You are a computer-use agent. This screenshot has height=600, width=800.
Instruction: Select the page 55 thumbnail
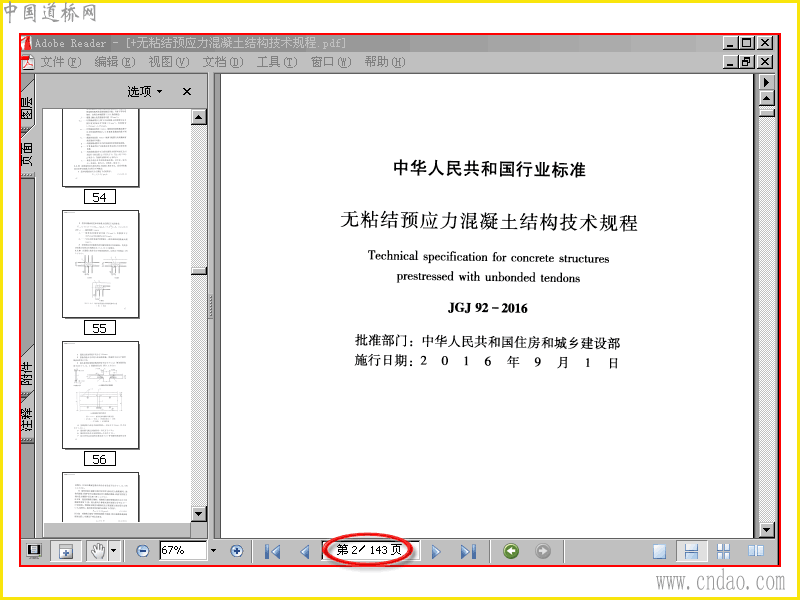[x=101, y=264]
